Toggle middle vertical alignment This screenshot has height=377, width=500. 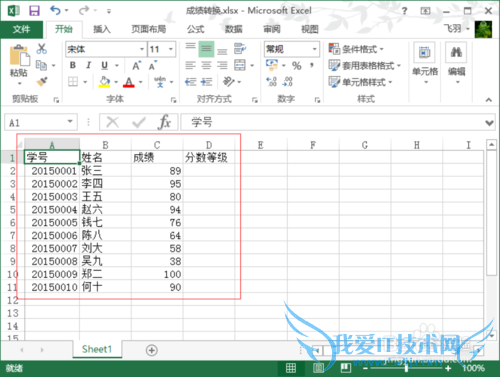(206, 49)
